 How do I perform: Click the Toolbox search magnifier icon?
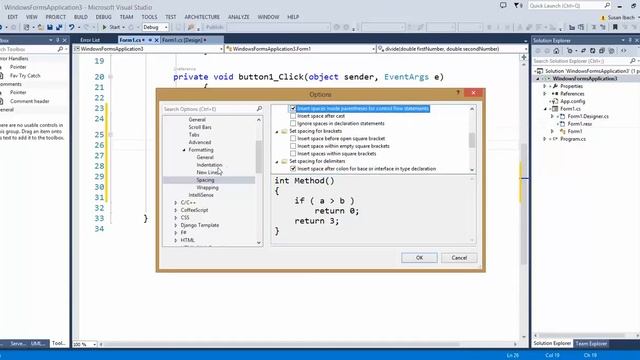point(60,49)
